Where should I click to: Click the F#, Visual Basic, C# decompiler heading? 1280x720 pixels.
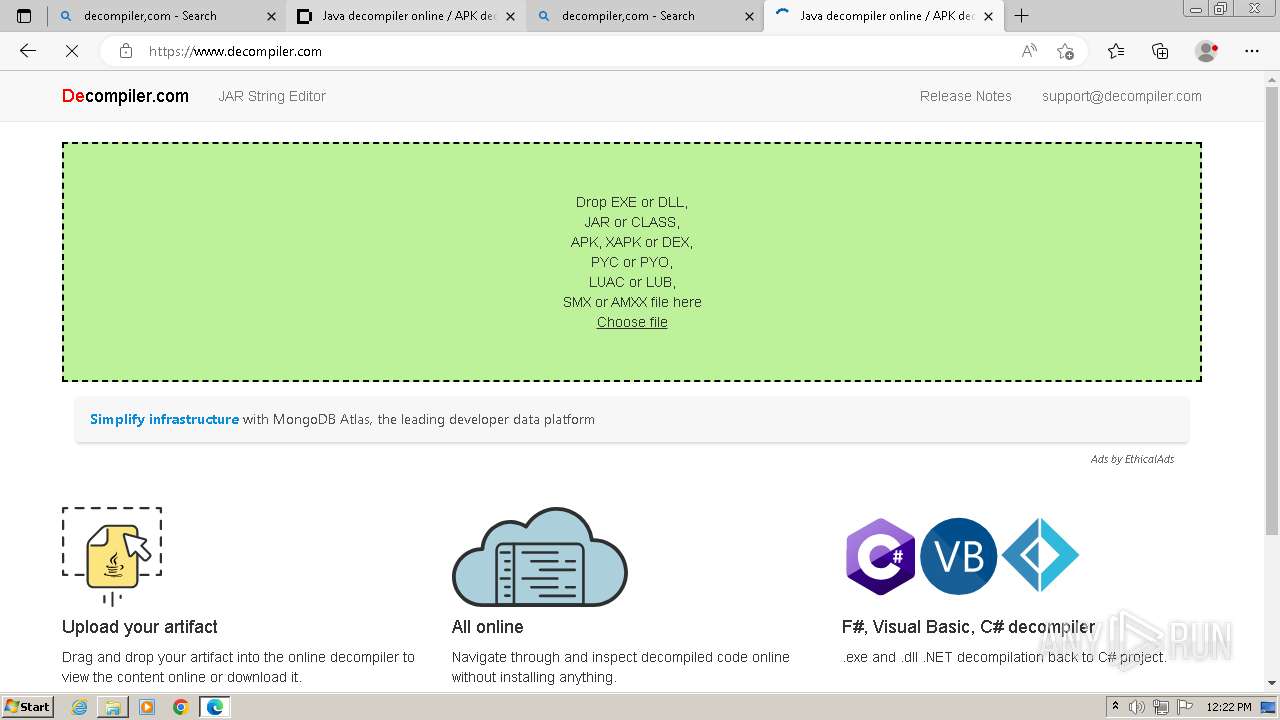pos(968,627)
